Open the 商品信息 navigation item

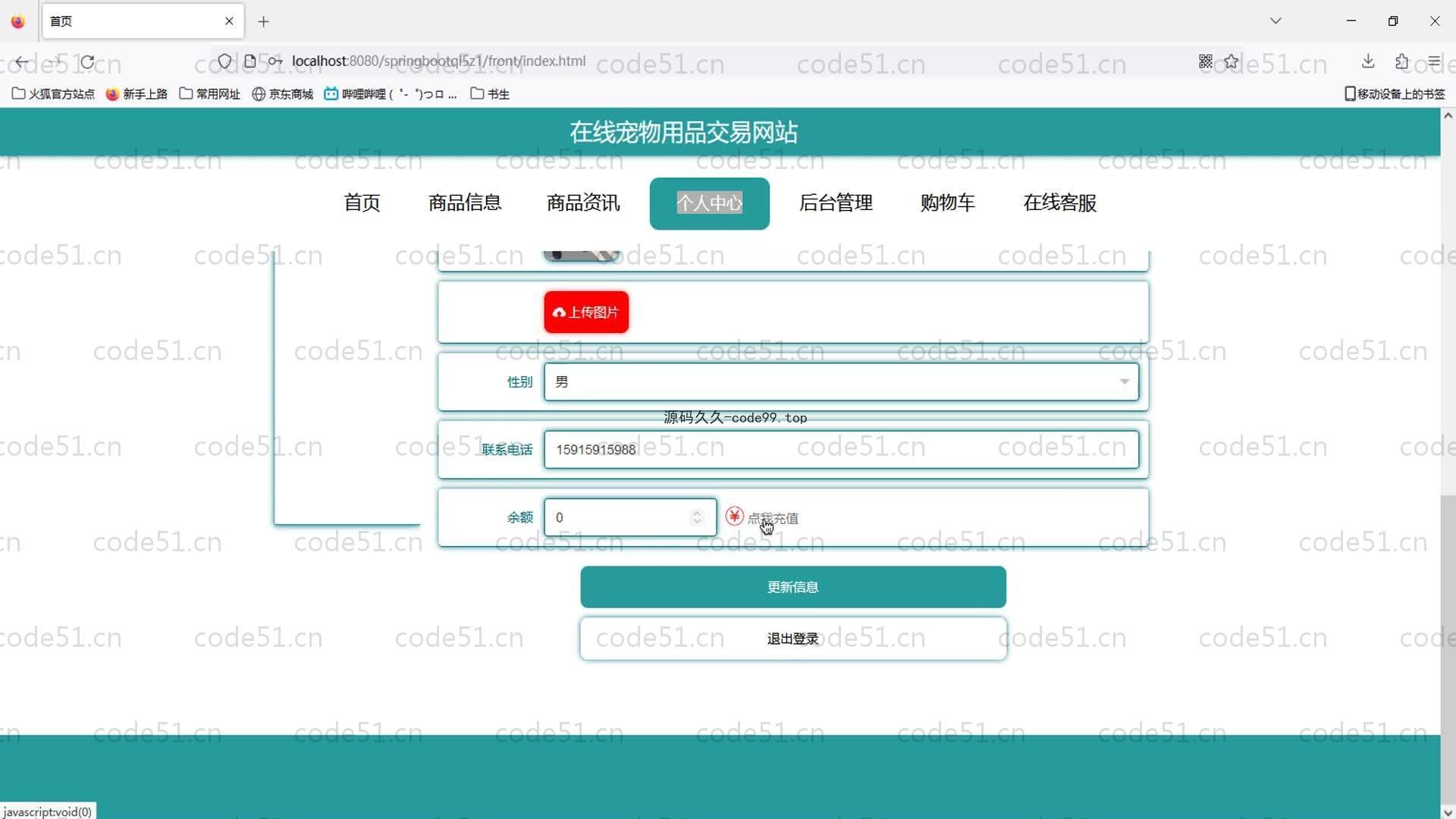[465, 203]
